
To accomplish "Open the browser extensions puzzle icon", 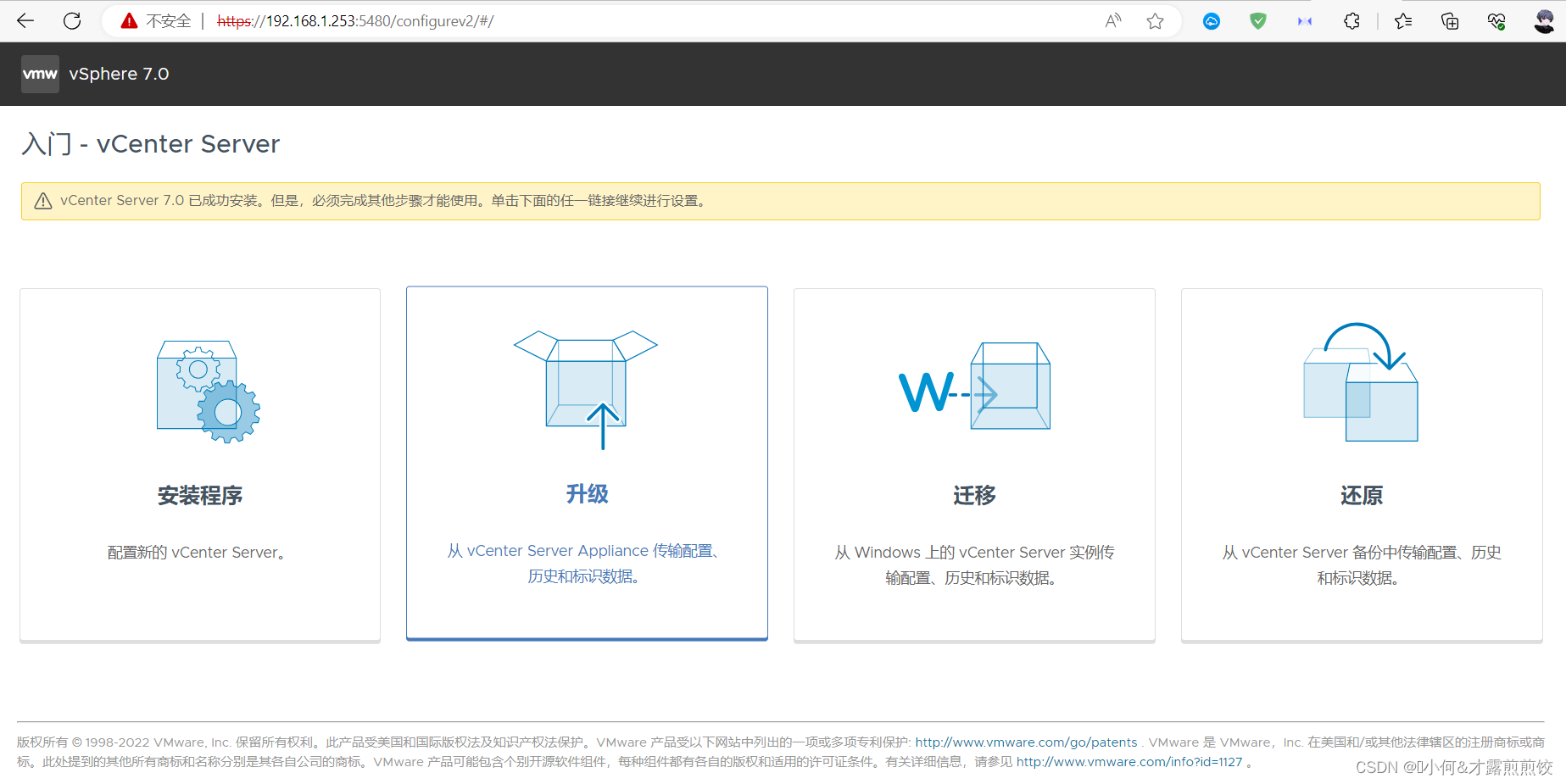I will point(1352,21).
